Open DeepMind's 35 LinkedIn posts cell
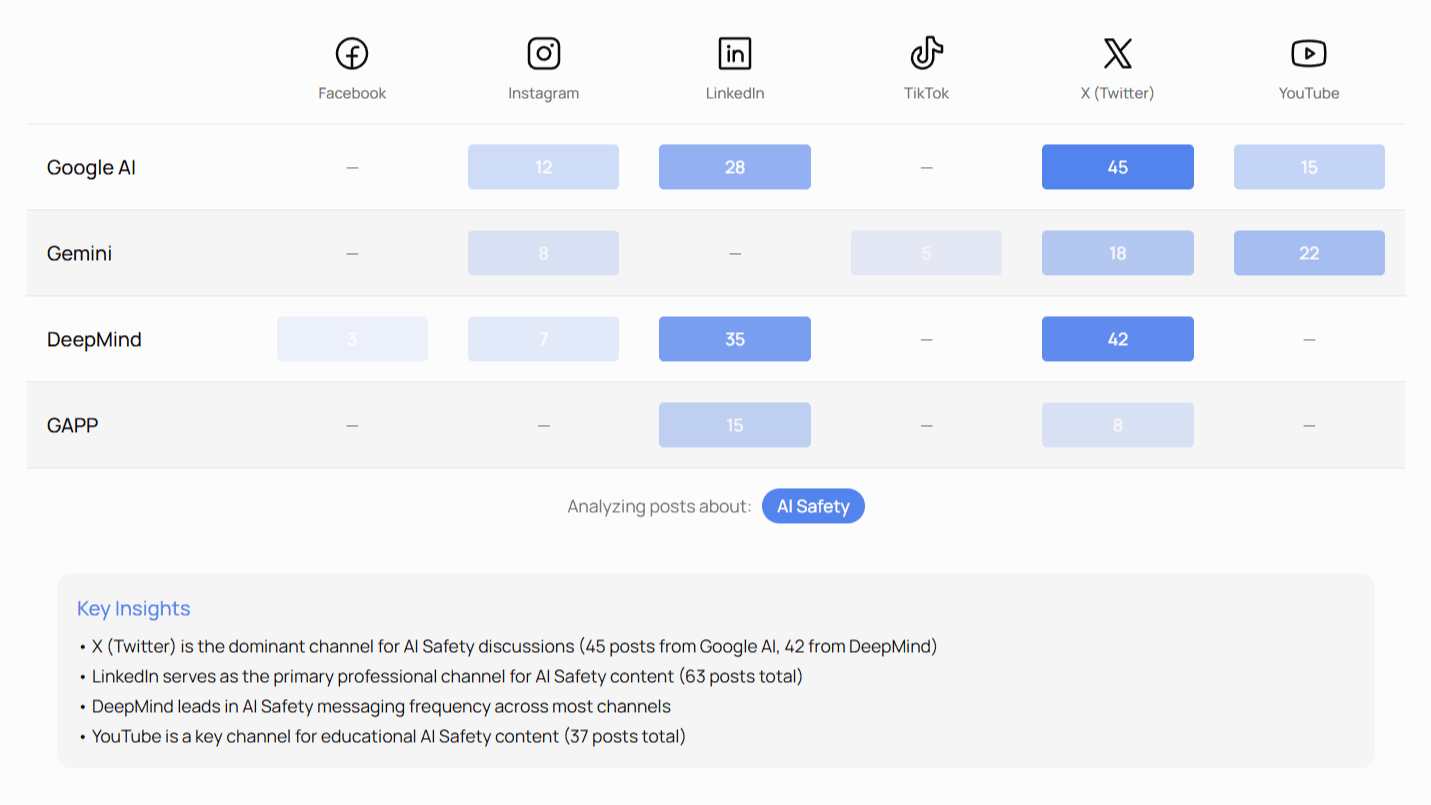 coord(734,339)
